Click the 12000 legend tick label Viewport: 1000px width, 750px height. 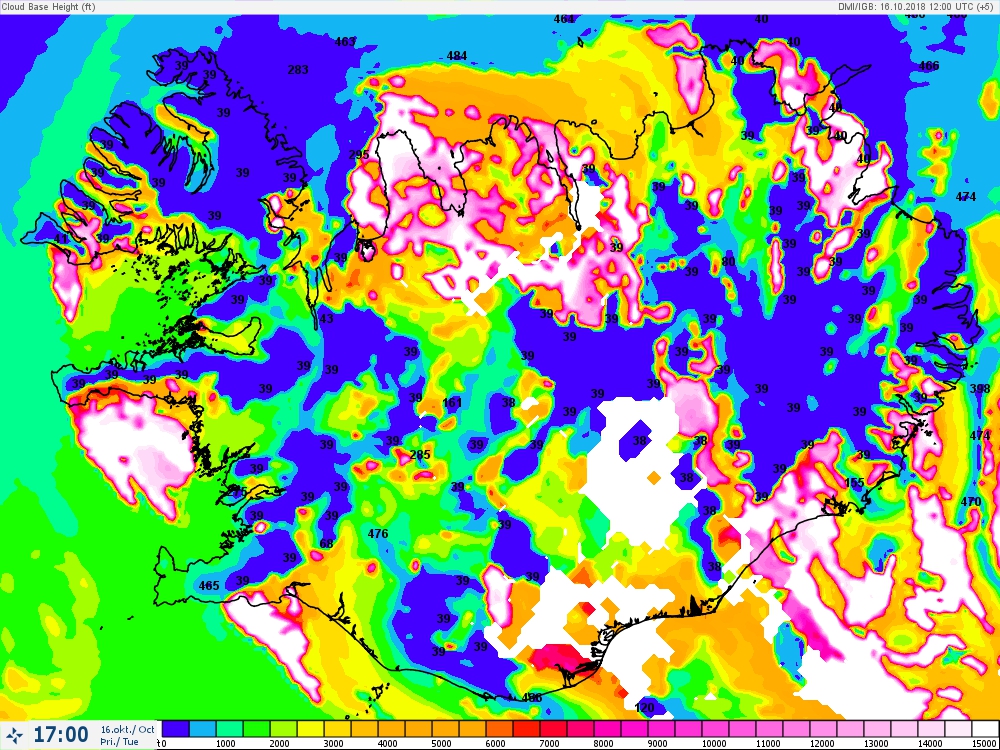click(x=822, y=744)
